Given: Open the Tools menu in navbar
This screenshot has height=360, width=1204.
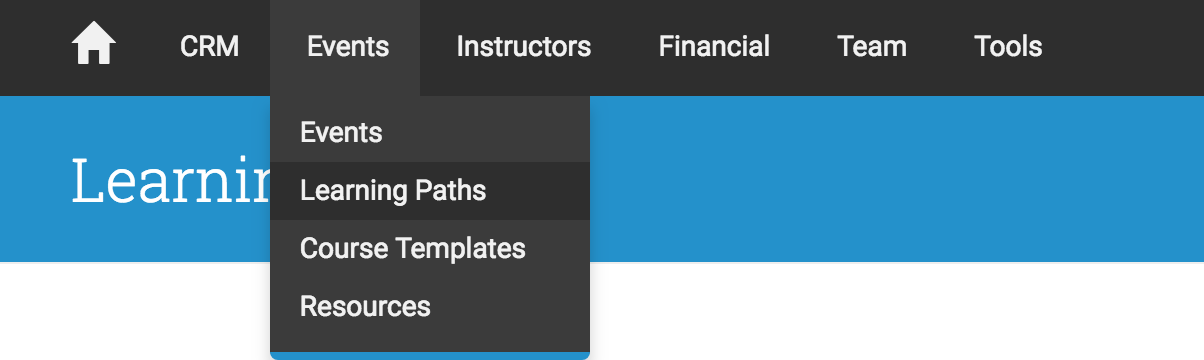Looking at the screenshot, I should tap(1008, 47).
